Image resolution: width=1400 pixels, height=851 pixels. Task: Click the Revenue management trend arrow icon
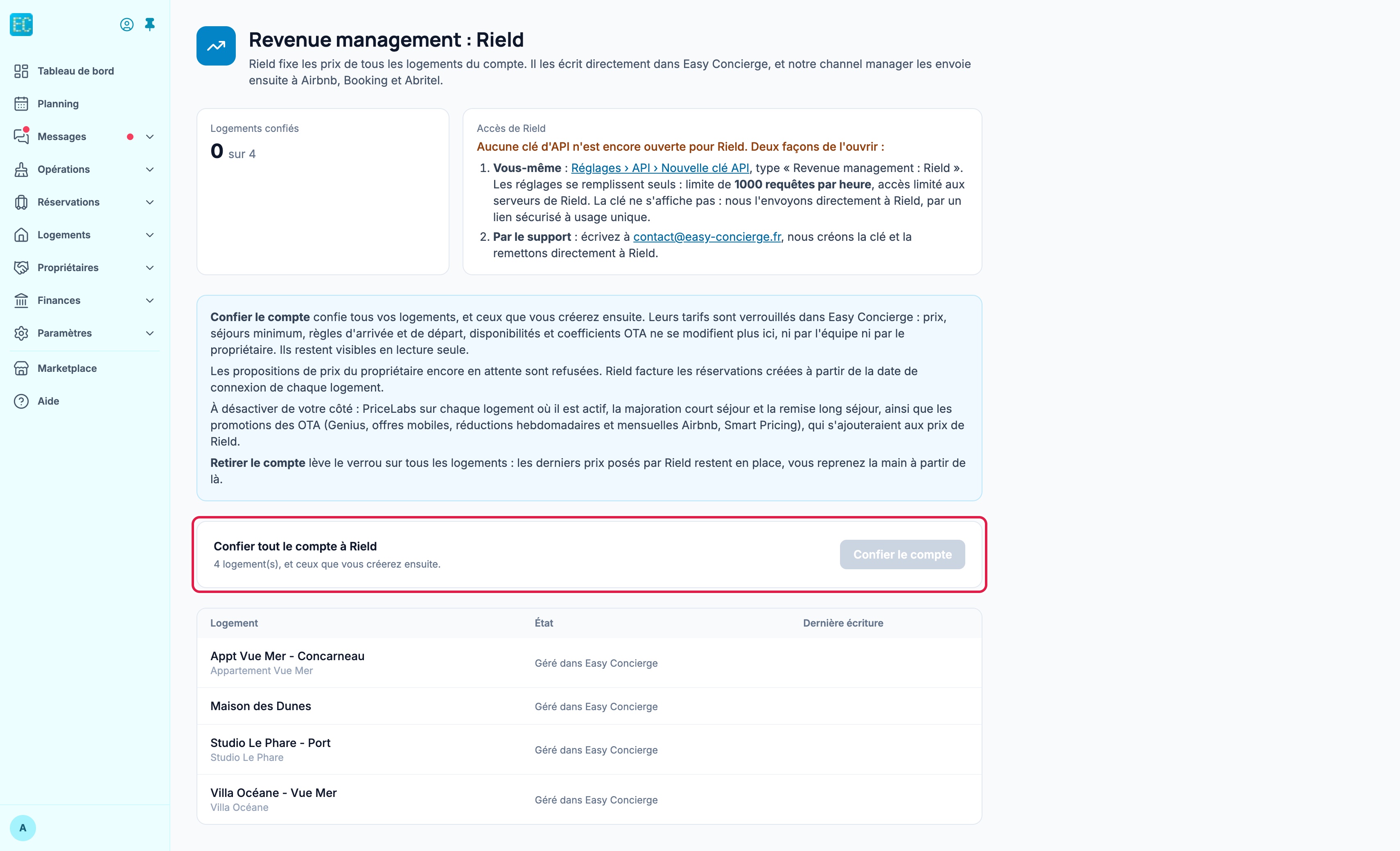(x=216, y=46)
